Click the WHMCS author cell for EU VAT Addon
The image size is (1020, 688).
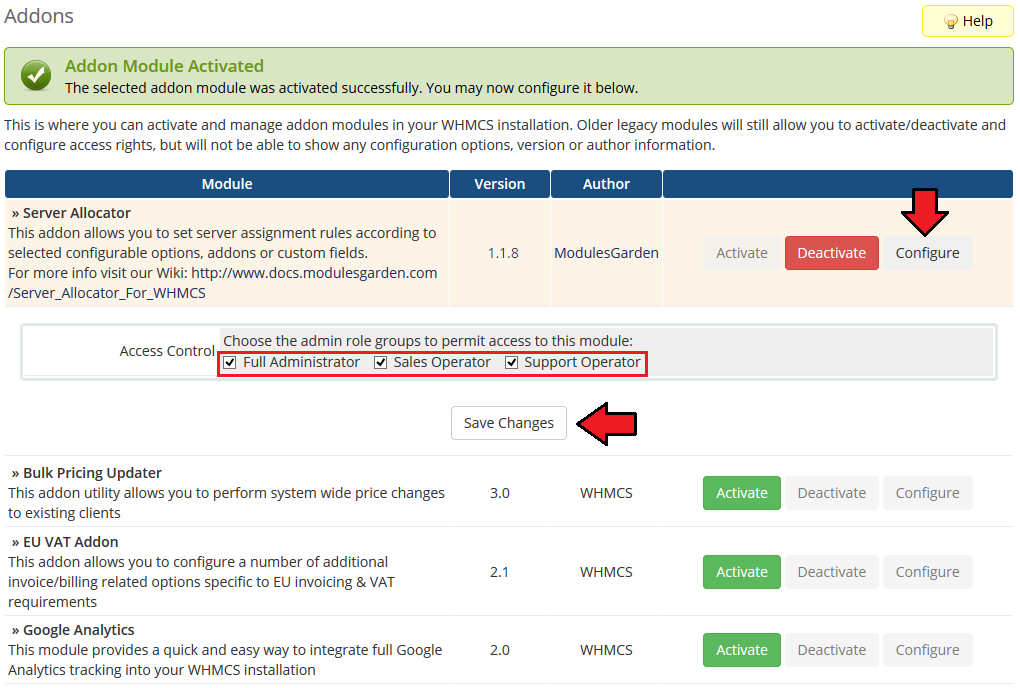point(606,572)
